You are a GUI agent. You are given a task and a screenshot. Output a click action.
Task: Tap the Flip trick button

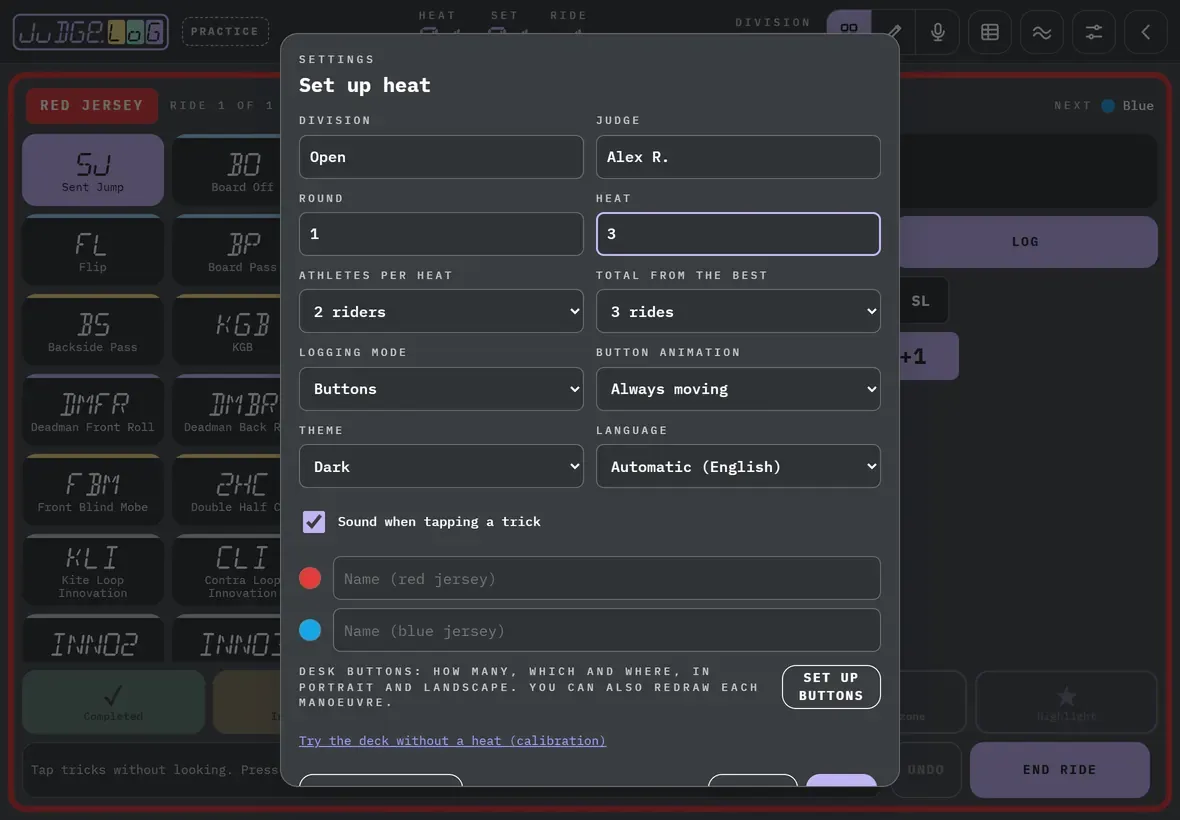pos(93,251)
